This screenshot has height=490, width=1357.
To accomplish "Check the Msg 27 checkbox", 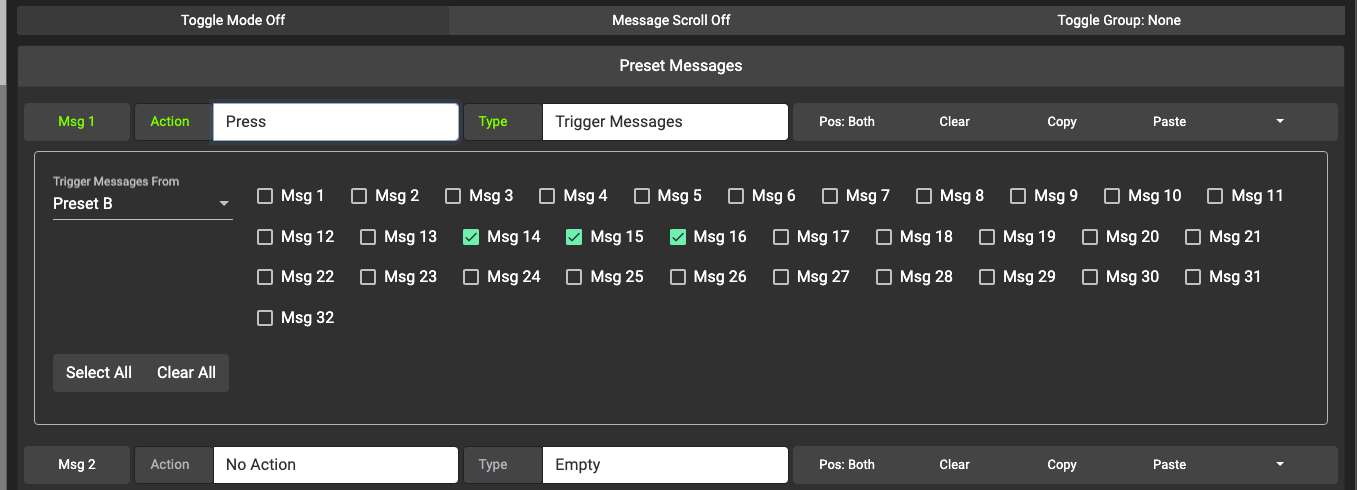I will coord(781,277).
